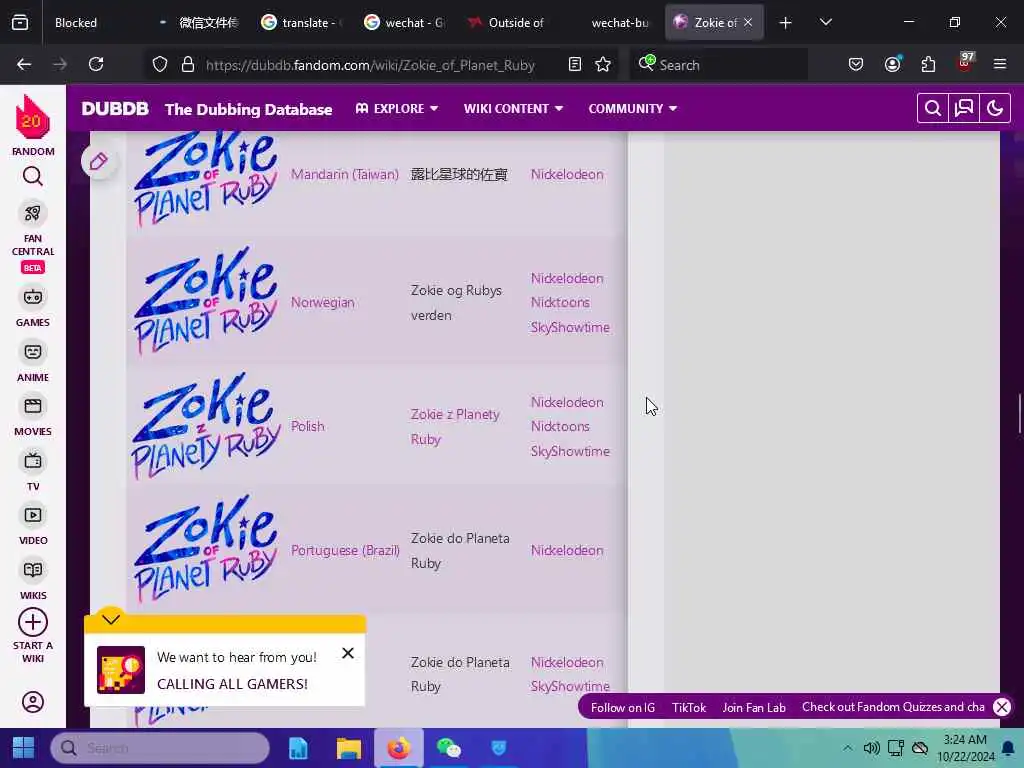
Task: Click TikTok in the bottom banner
Action: [x=689, y=707]
